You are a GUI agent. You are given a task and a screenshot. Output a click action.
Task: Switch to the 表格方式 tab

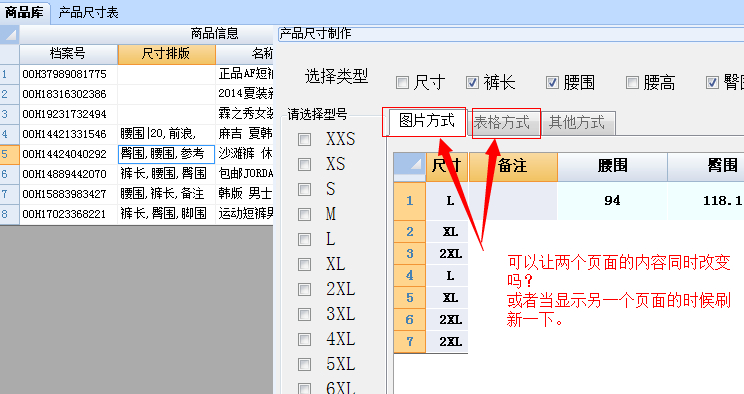(x=502, y=123)
